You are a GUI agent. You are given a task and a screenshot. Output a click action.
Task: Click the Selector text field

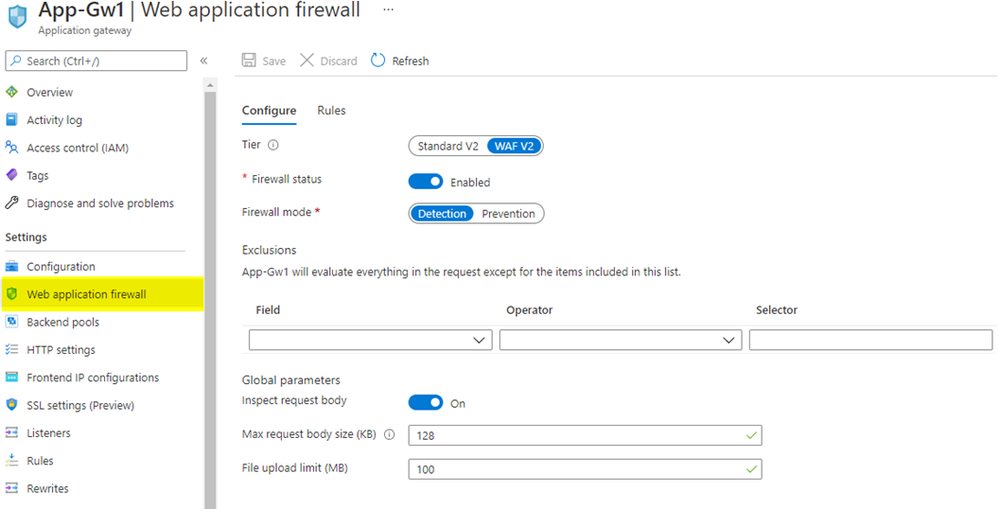pos(870,340)
